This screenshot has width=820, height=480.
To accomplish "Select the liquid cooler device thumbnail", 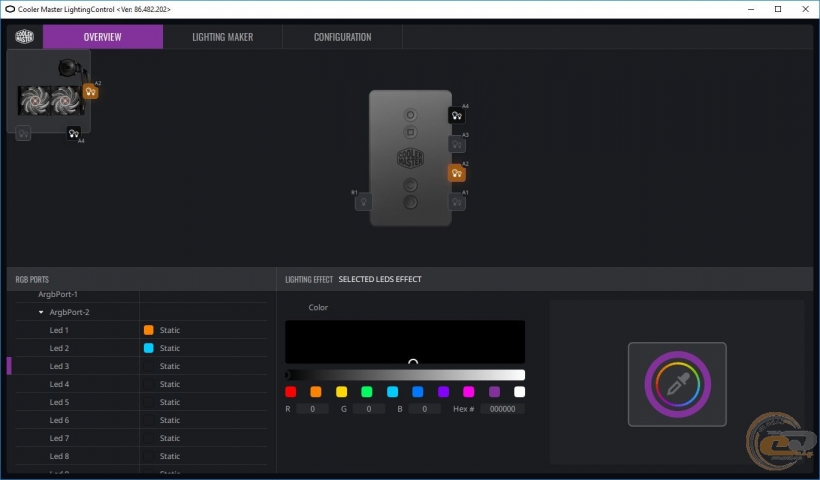I will (x=49, y=90).
